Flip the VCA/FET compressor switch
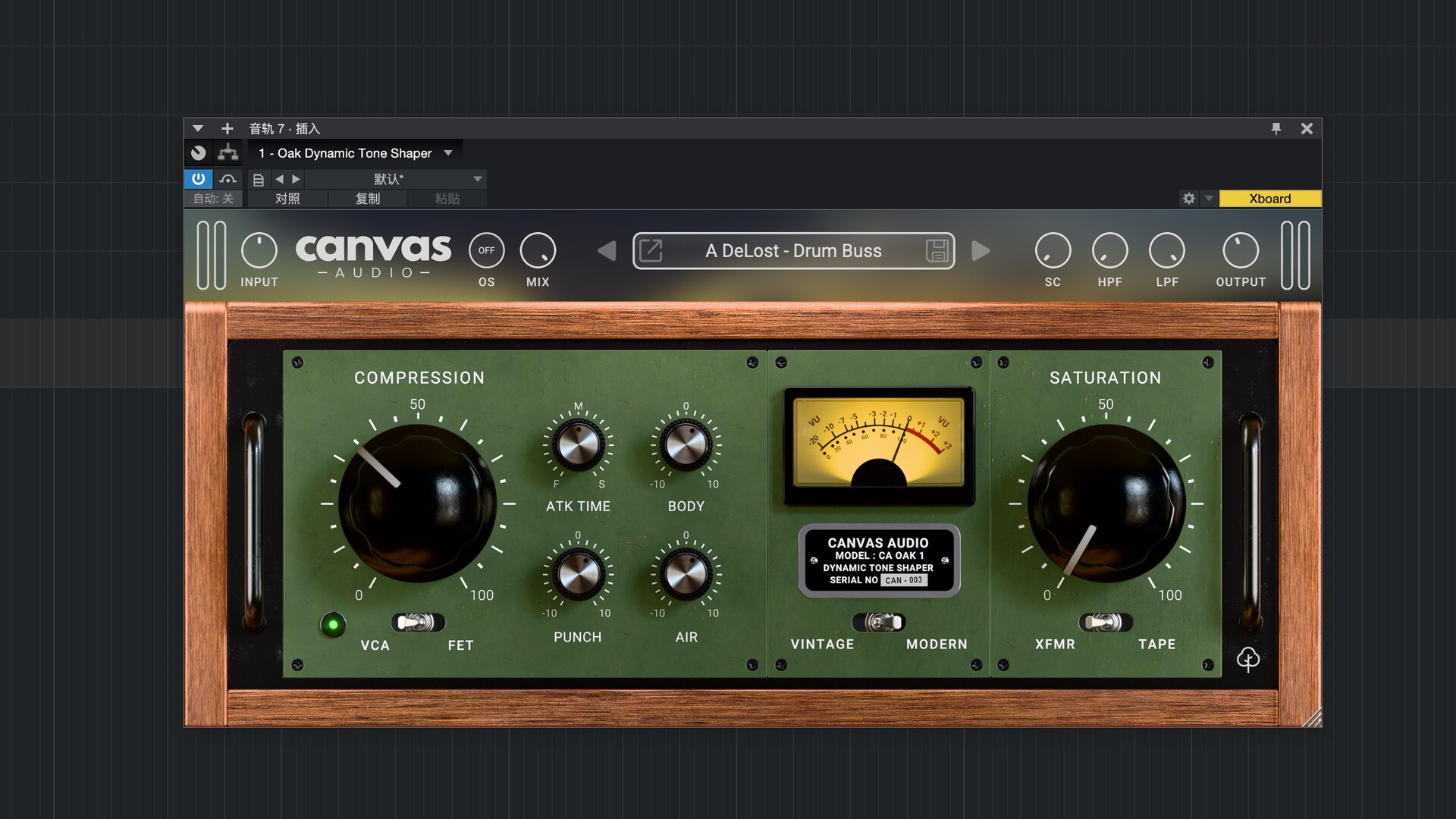This screenshot has width=1456, height=819. pos(417,623)
